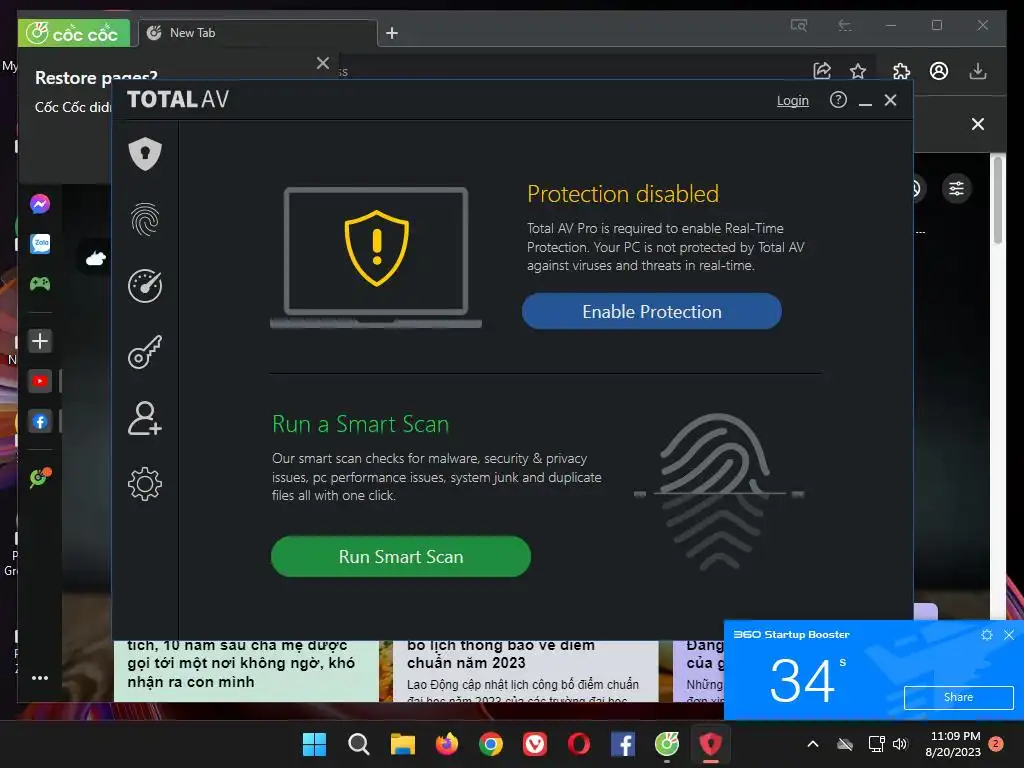
Task: Click the TotalAV help question mark icon
Action: pyautogui.click(x=838, y=100)
